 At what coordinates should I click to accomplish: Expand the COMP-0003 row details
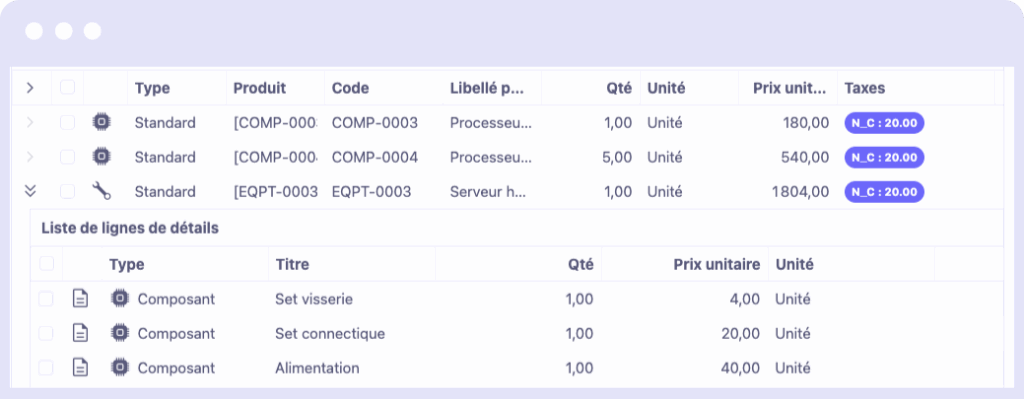tap(29, 122)
